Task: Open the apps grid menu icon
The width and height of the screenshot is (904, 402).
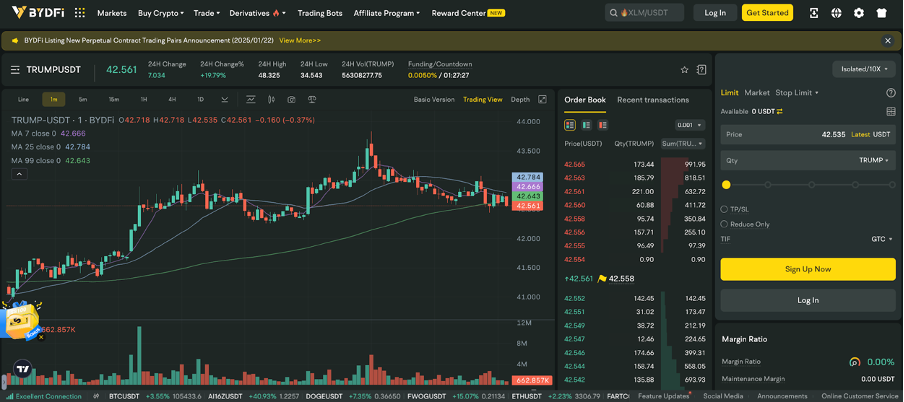Action: (80, 13)
